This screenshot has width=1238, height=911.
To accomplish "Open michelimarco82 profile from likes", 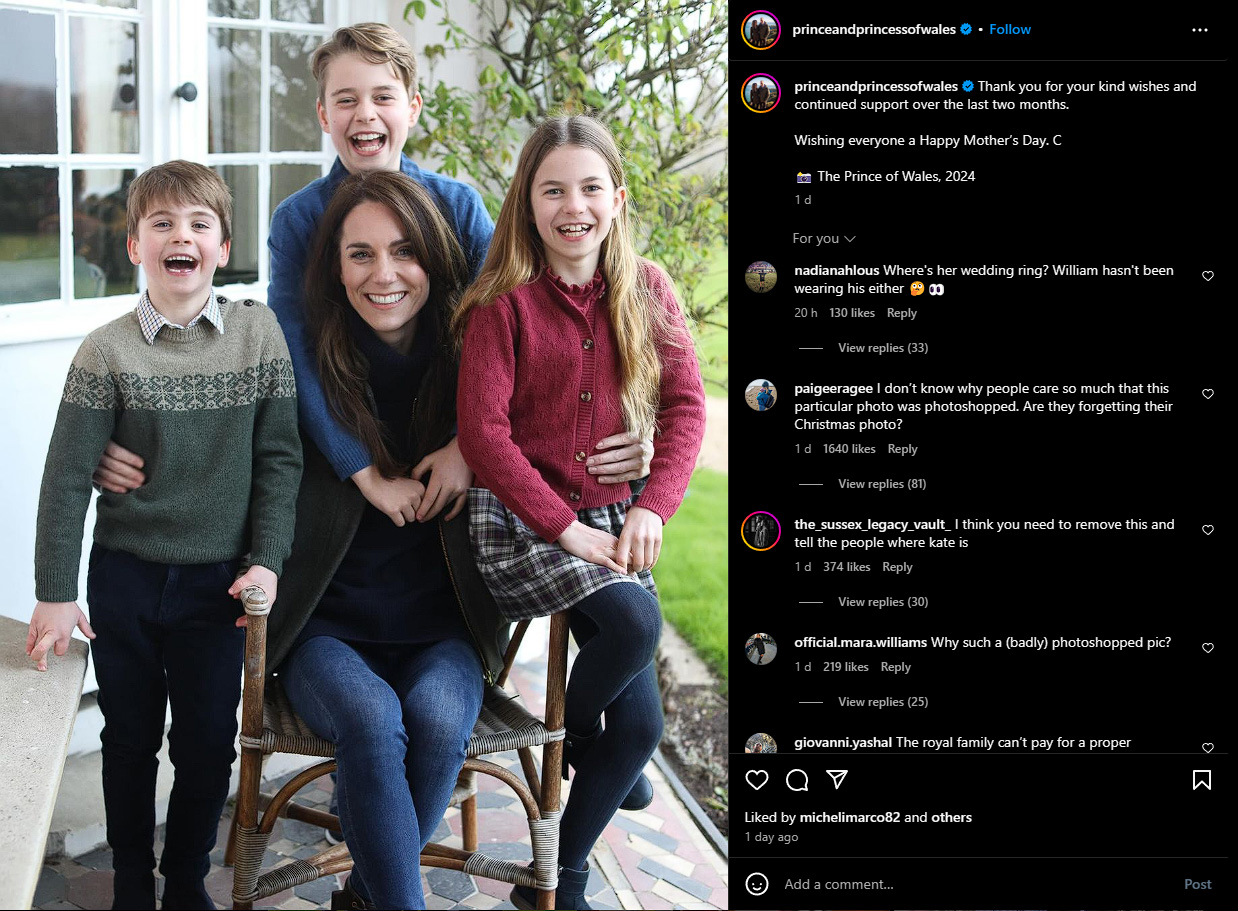I will coord(850,817).
